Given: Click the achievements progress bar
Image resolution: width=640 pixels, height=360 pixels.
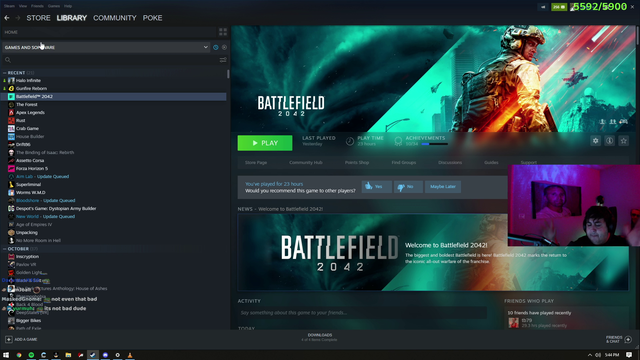Looking at the screenshot, I should point(435,144).
